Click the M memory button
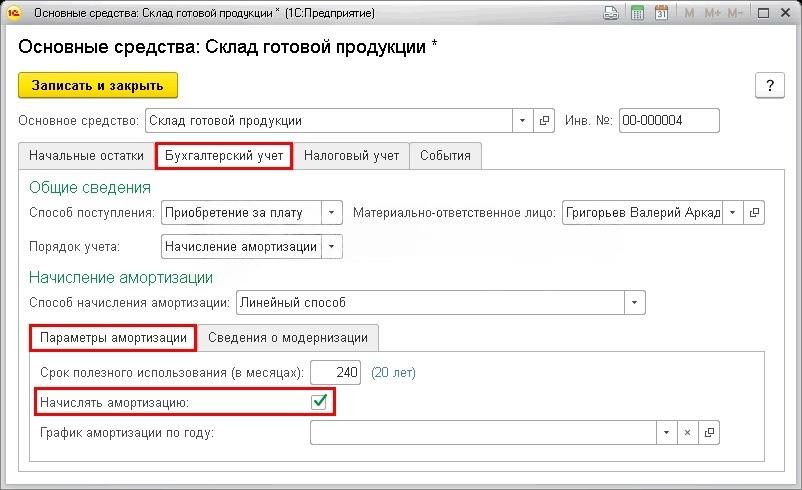Viewport: 802px width, 490px height. pos(689,13)
